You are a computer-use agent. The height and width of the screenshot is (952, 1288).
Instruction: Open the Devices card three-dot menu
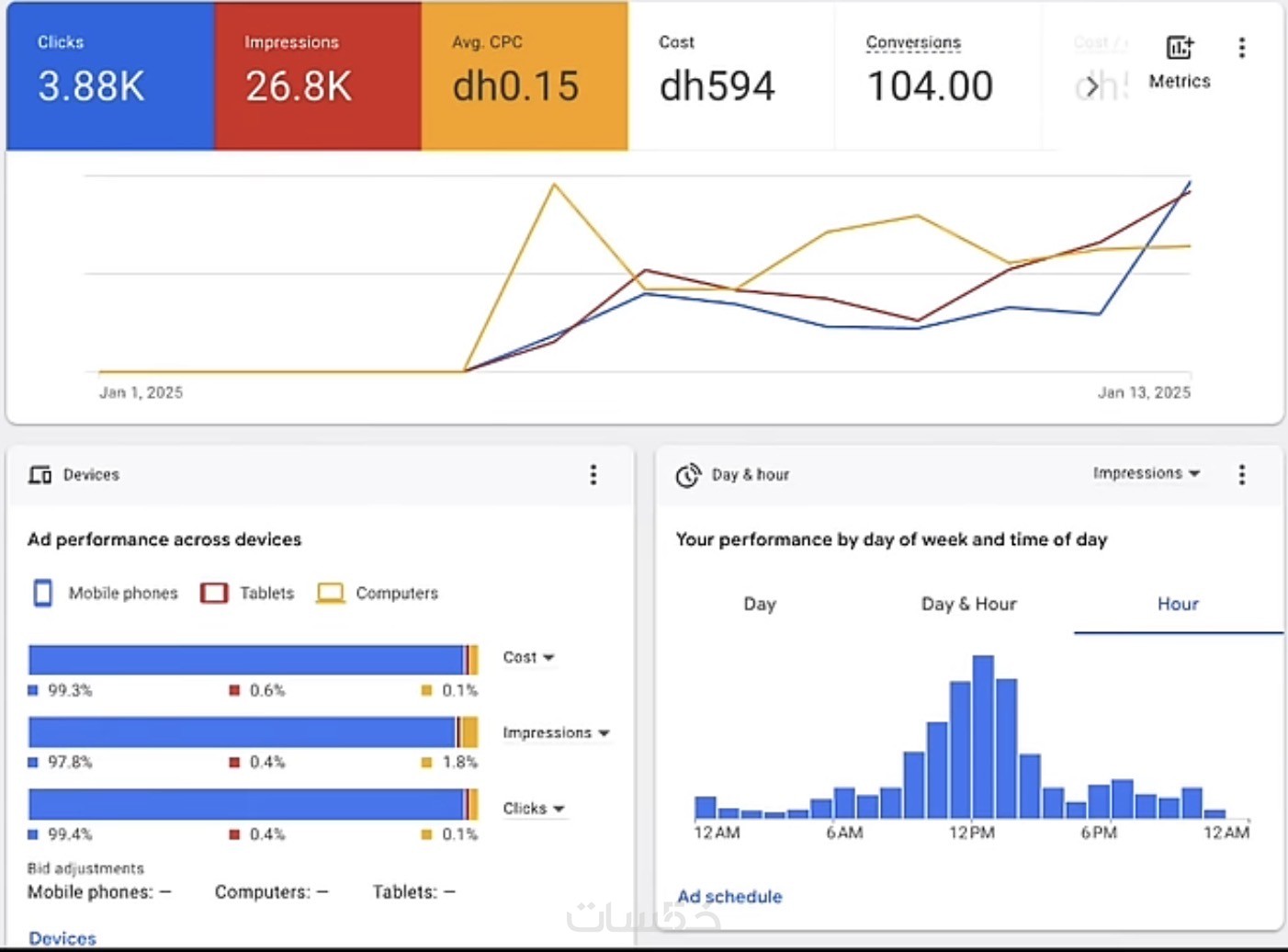[x=593, y=474]
